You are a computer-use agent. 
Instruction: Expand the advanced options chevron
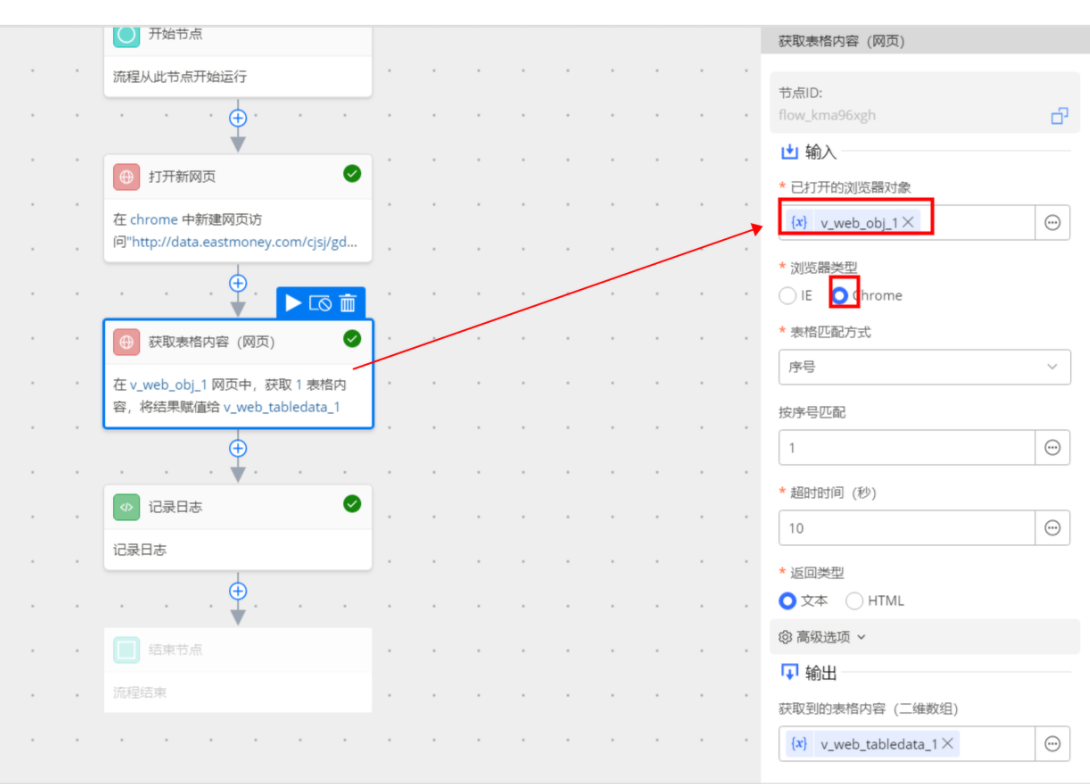click(x=862, y=637)
